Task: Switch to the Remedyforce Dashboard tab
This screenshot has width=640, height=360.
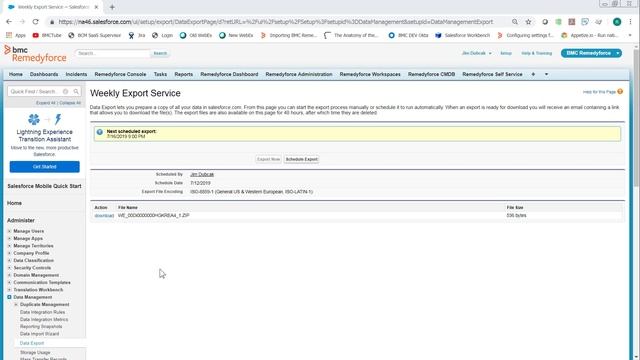Action: point(229,74)
